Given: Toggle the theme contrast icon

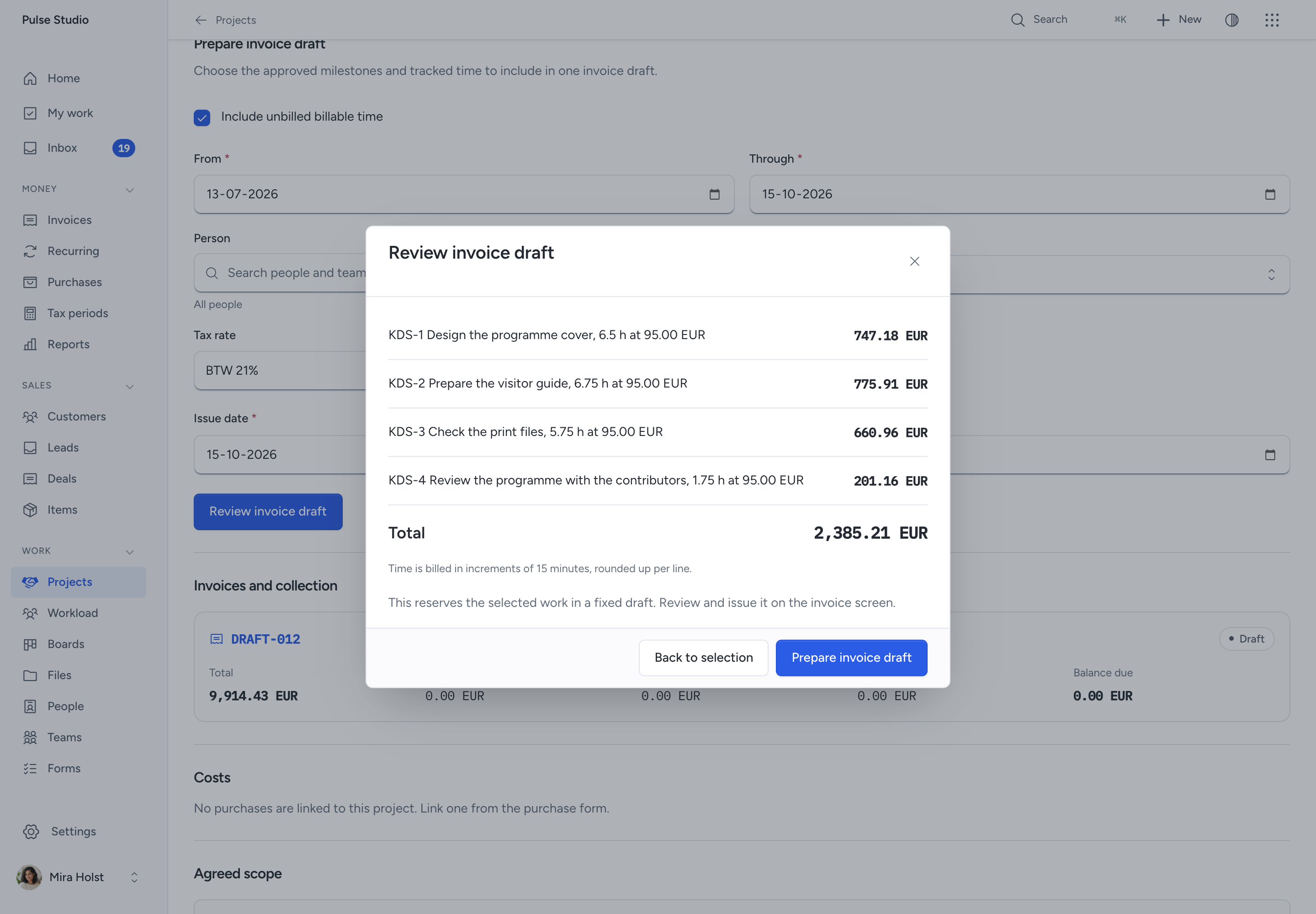Looking at the screenshot, I should [1231, 20].
